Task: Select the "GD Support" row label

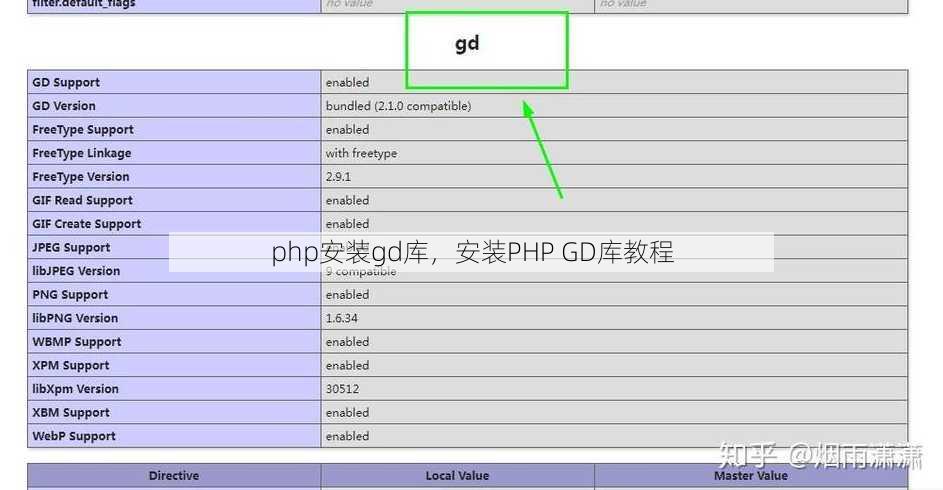Action: click(174, 82)
